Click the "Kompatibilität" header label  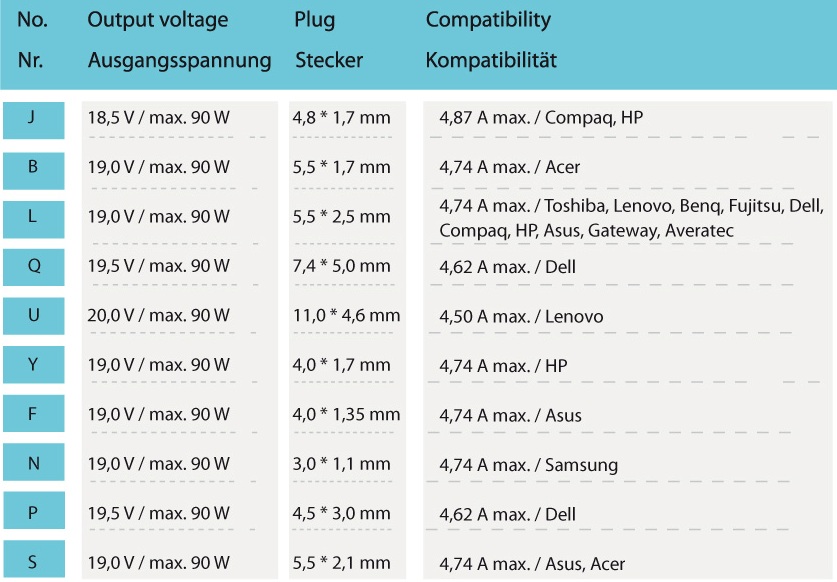pyautogui.click(x=491, y=60)
